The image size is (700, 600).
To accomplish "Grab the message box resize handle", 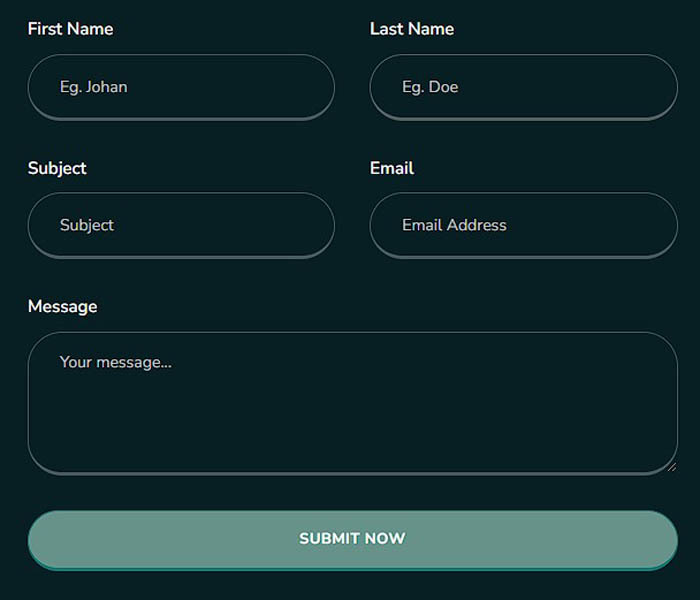I will (x=671, y=467).
